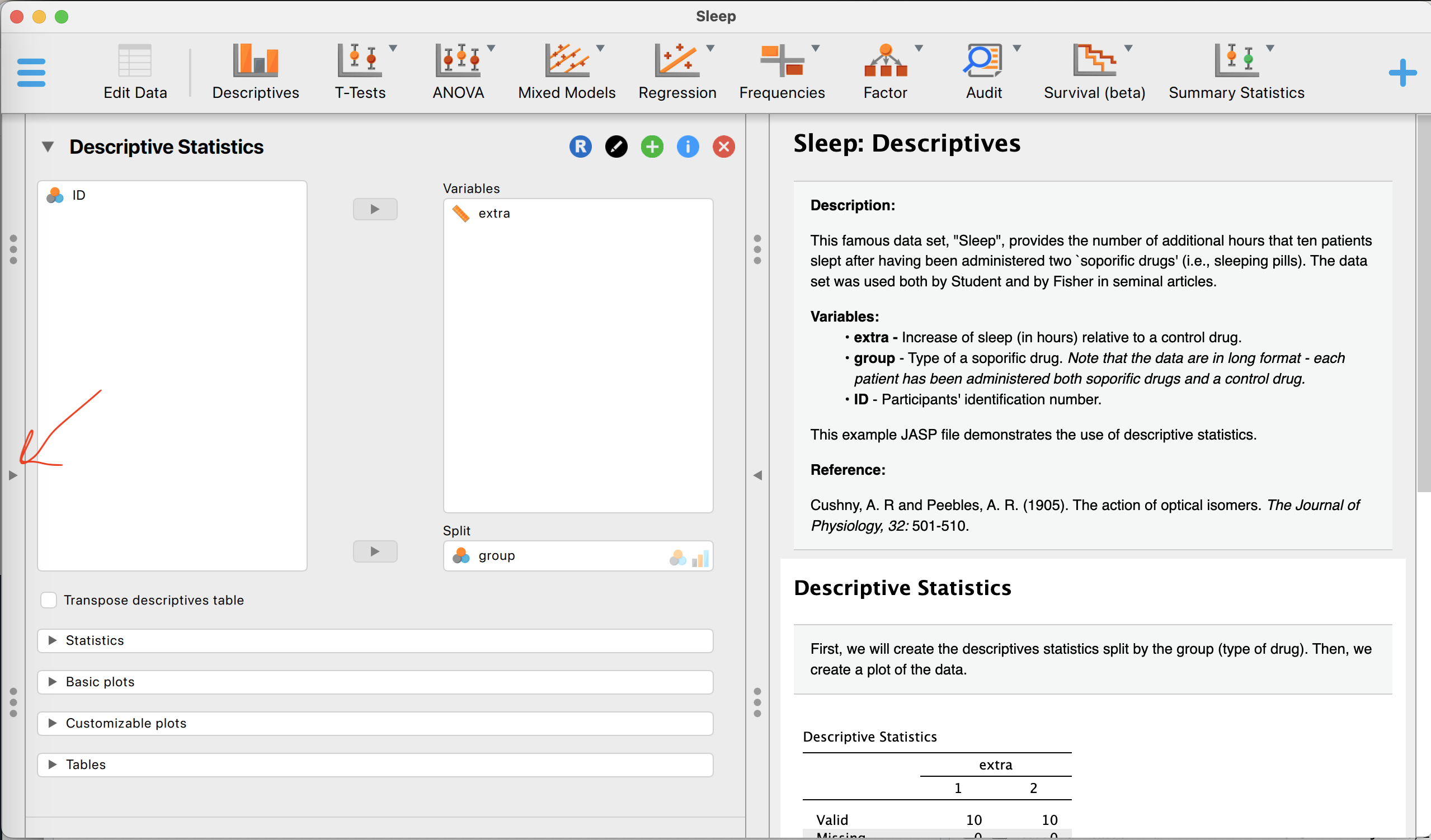Duplicate analysis with the green plus icon
This screenshot has width=1431, height=840.
[652, 147]
